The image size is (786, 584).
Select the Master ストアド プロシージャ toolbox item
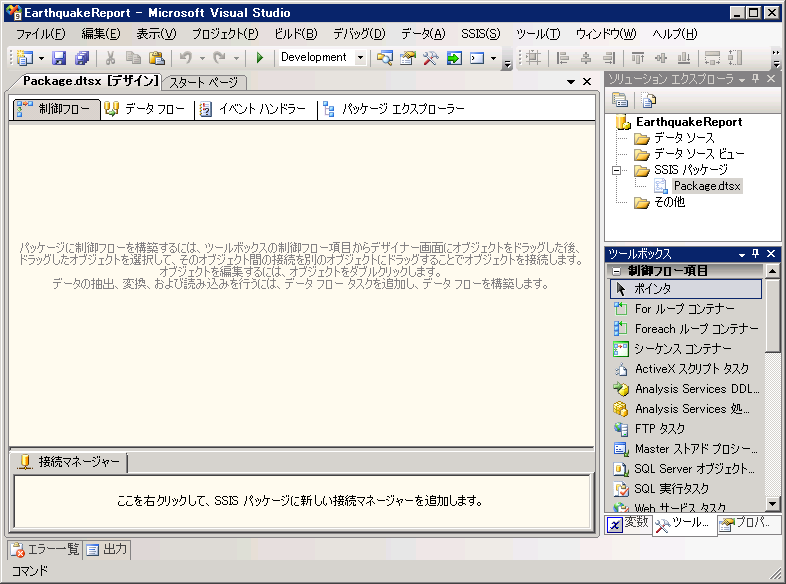pyautogui.click(x=686, y=449)
